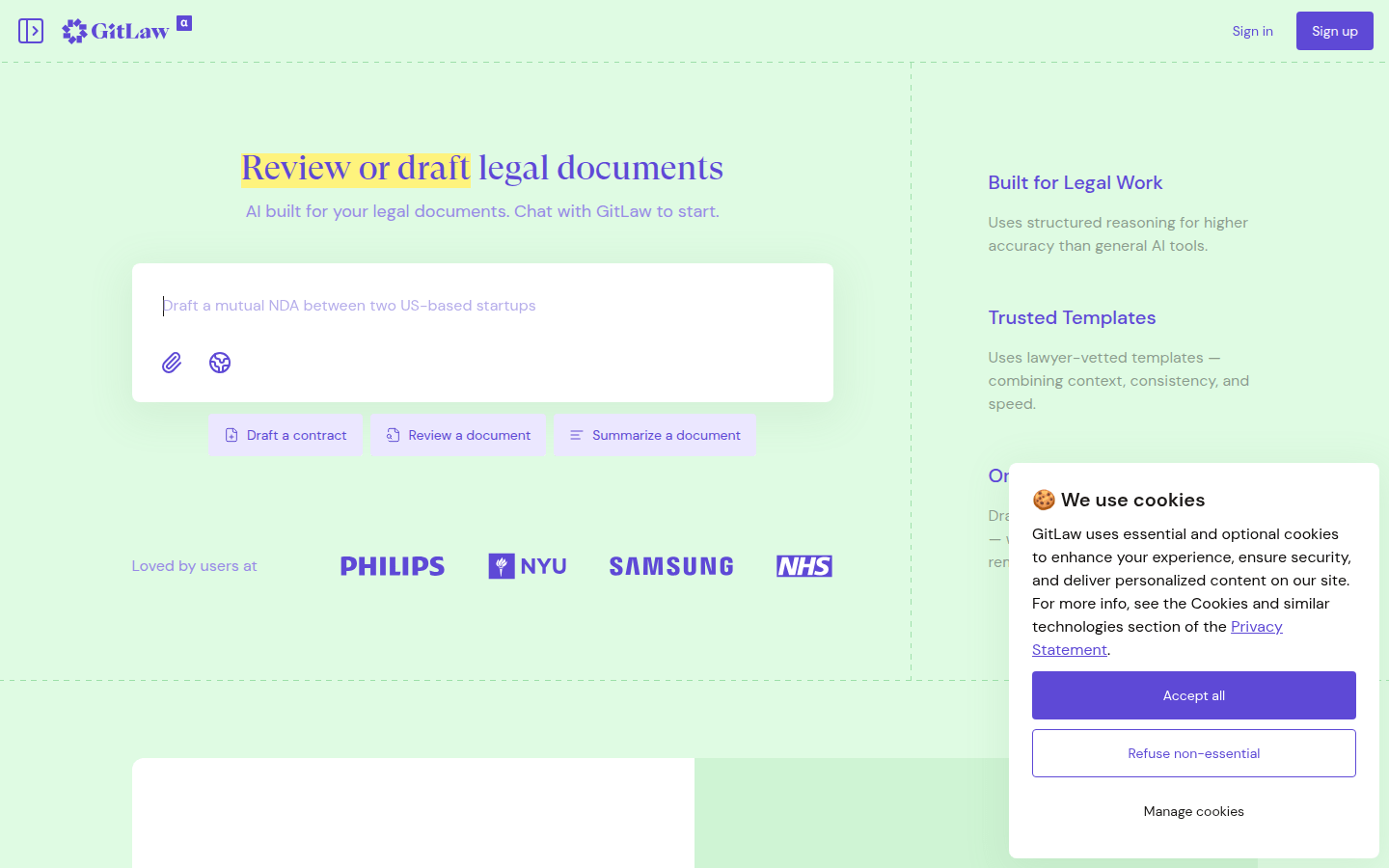This screenshot has width=1389, height=868.
Task: Select the Review a document suggestion
Action: coord(458,435)
